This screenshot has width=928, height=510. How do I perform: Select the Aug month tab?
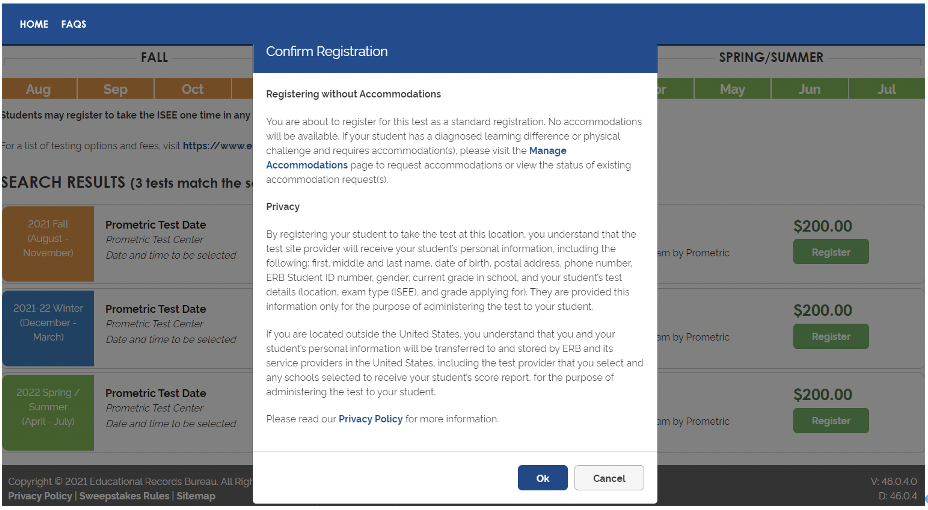click(x=38, y=89)
